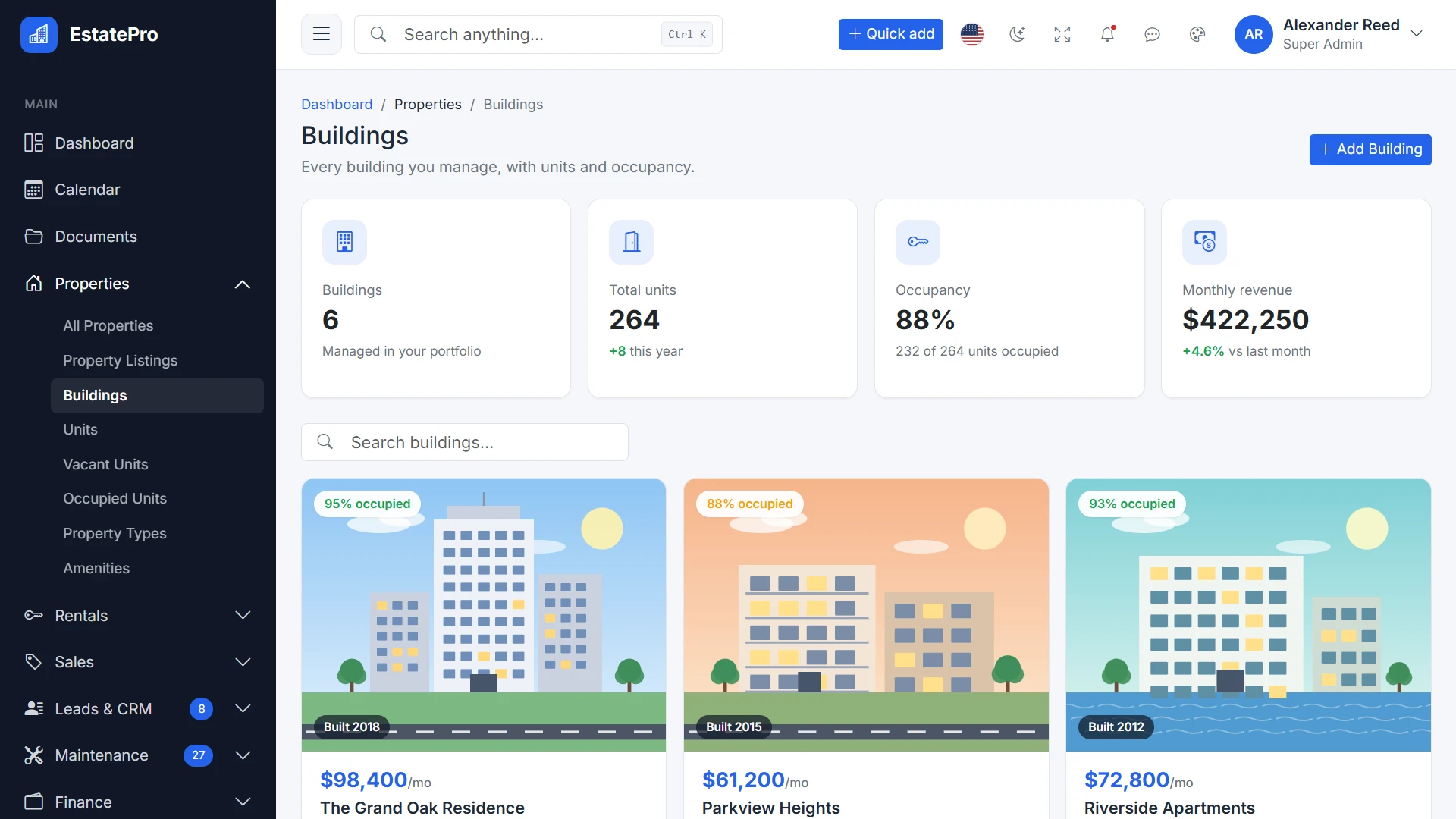
Task: Follow the Dashboard breadcrumb link
Action: pos(337,104)
